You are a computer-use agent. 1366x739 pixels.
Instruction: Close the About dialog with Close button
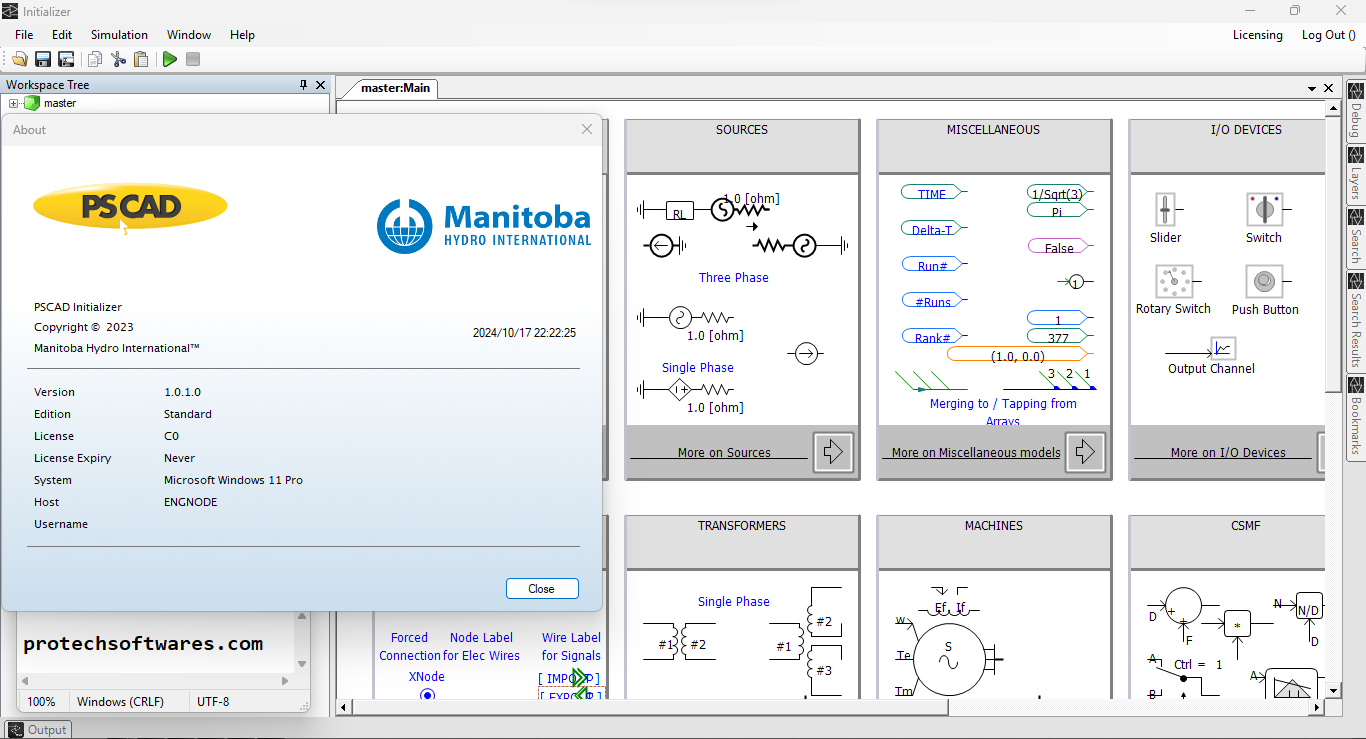[542, 589]
